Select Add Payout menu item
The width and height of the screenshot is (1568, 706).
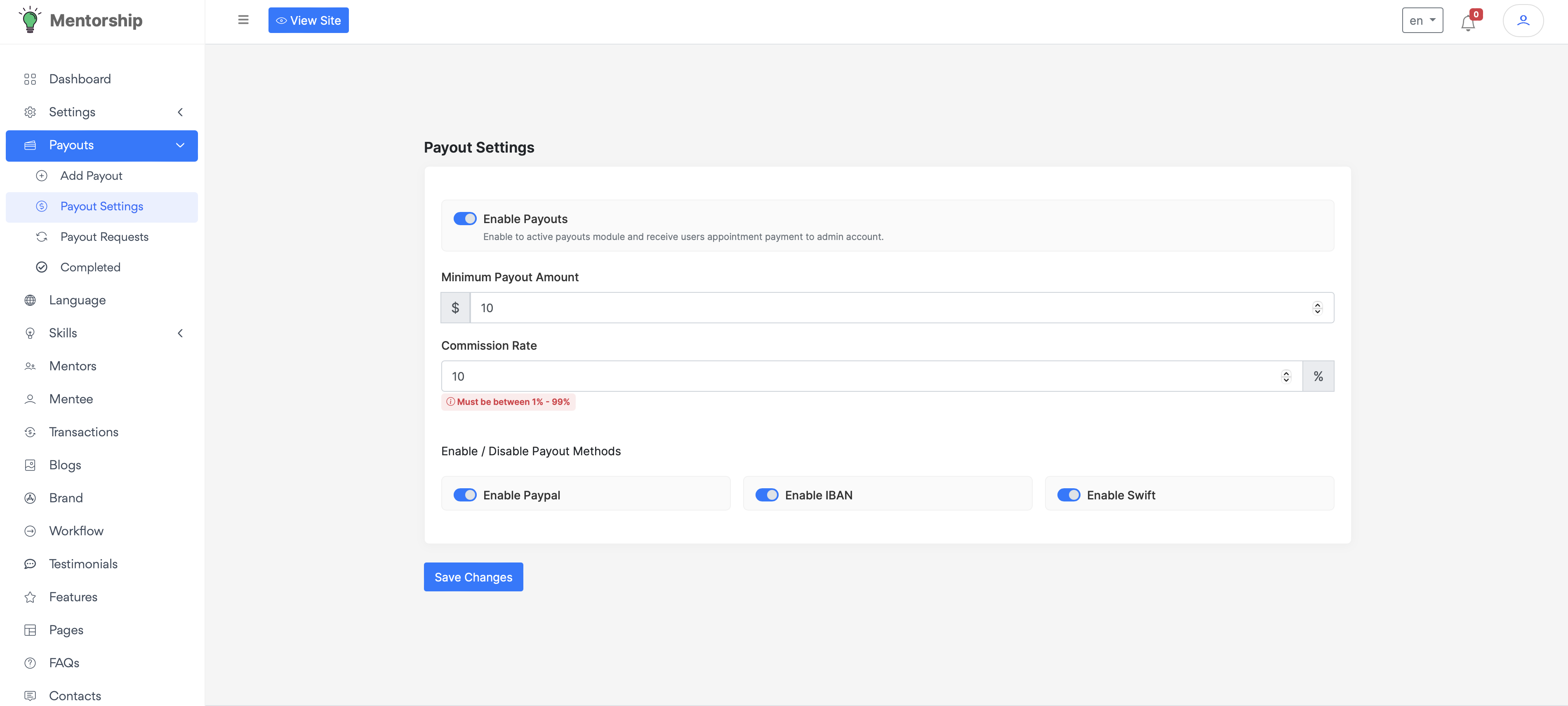pos(91,176)
